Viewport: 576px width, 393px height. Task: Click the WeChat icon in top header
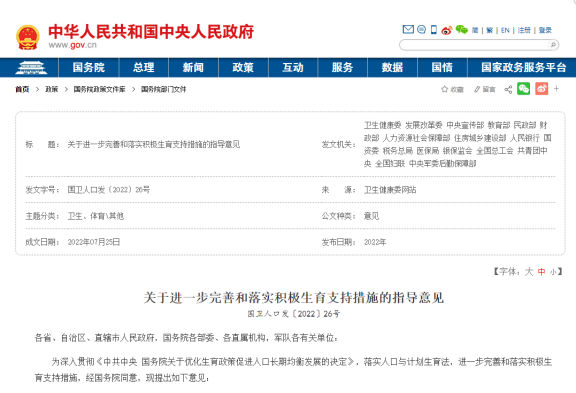point(461,29)
